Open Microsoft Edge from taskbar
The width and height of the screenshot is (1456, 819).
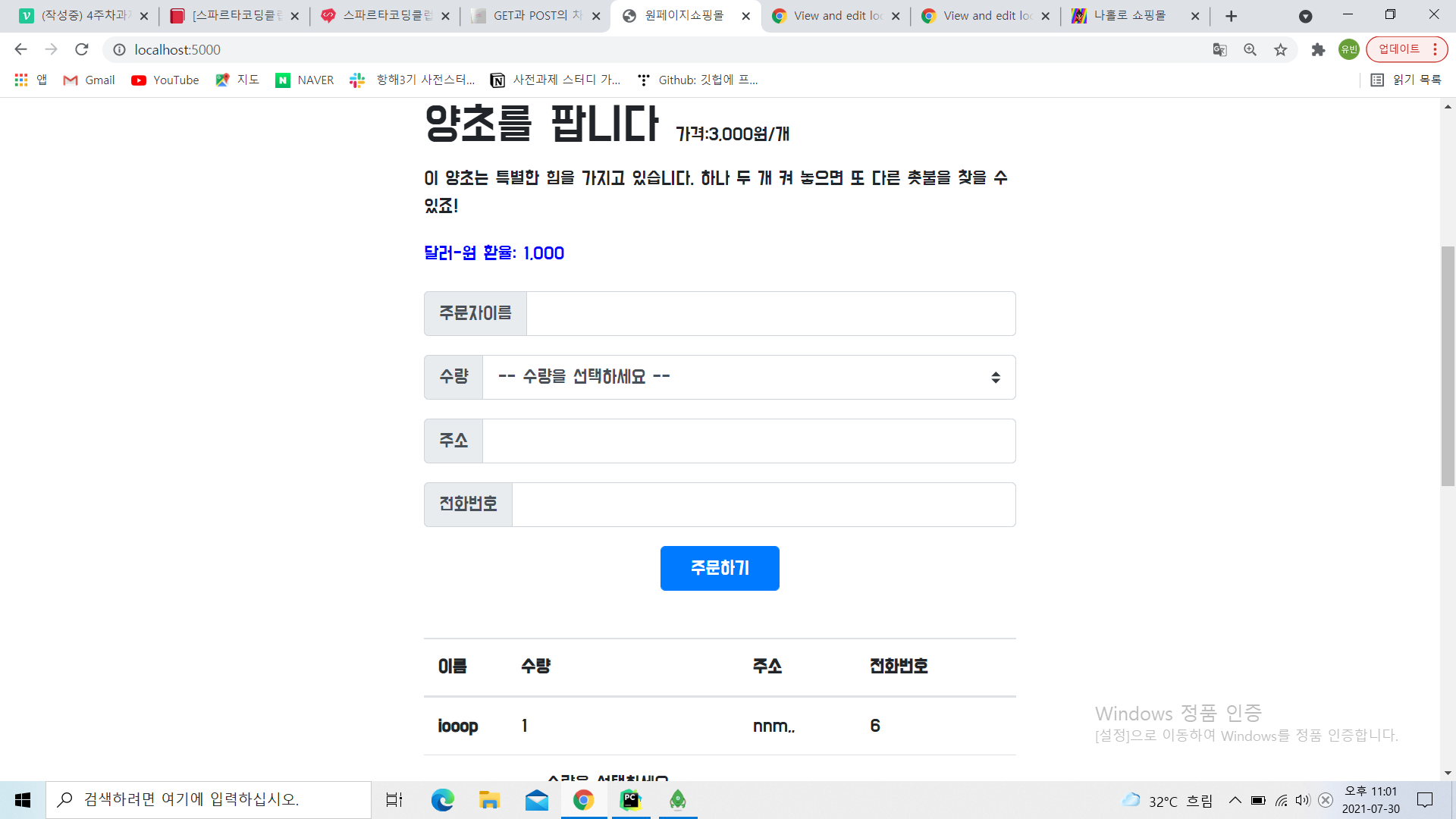coord(442,800)
